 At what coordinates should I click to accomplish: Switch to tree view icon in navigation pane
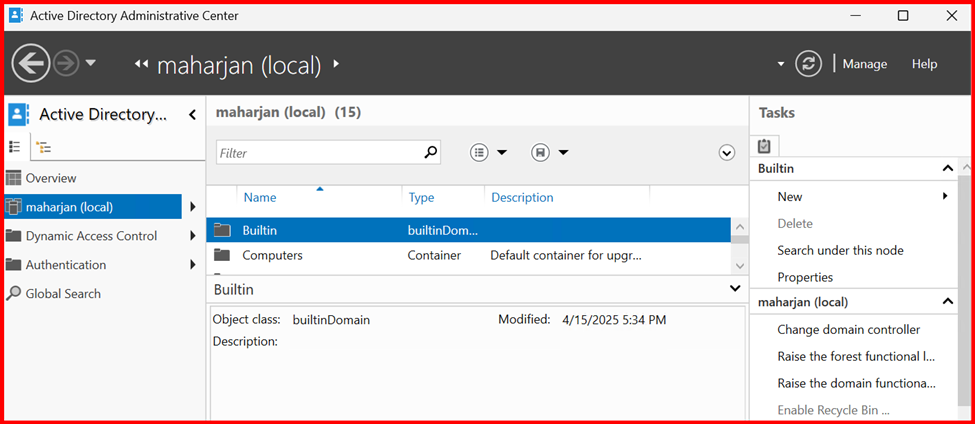point(43,147)
